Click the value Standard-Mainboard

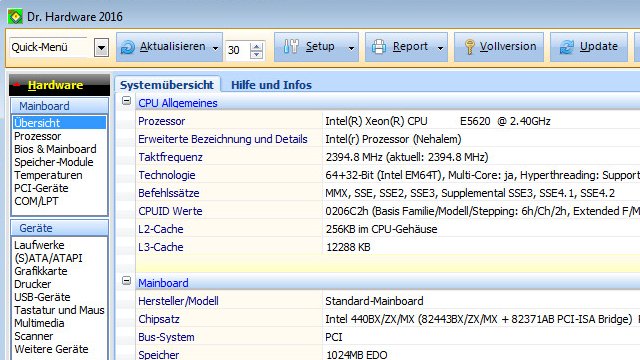[x=374, y=301]
